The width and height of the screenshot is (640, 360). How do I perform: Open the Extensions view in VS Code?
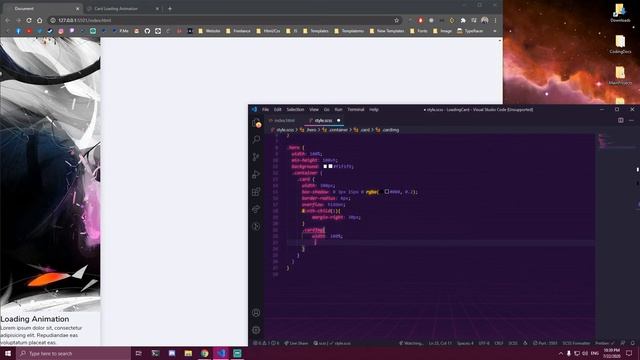click(x=256, y=191)
